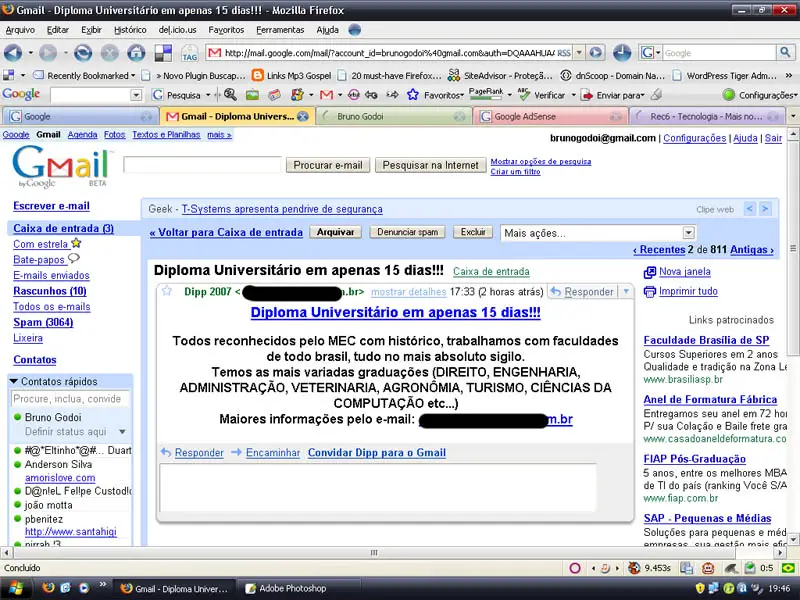The width and height of the screenshot is (800, 600).
Task: Click the Arquivar button
Action: click(335, 232)
